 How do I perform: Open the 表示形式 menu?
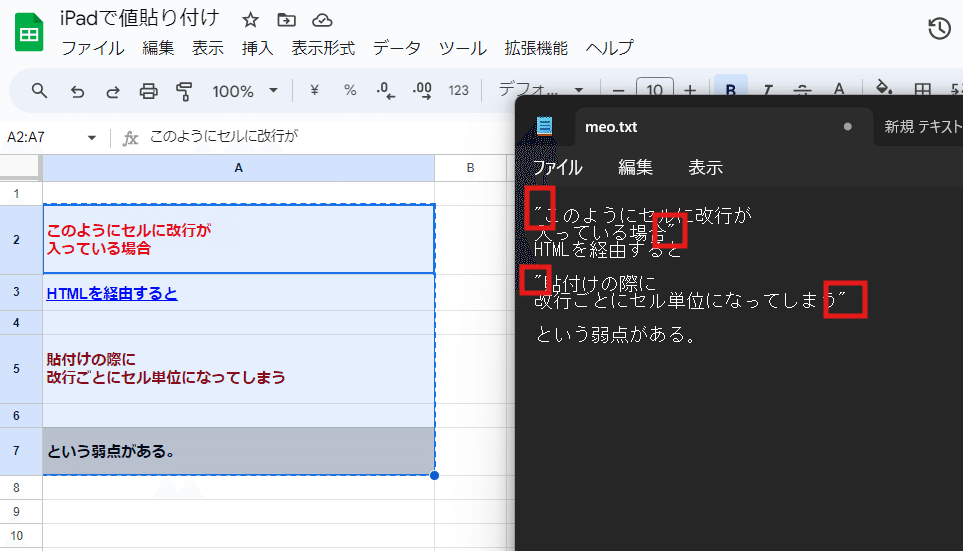pos(323,48)
